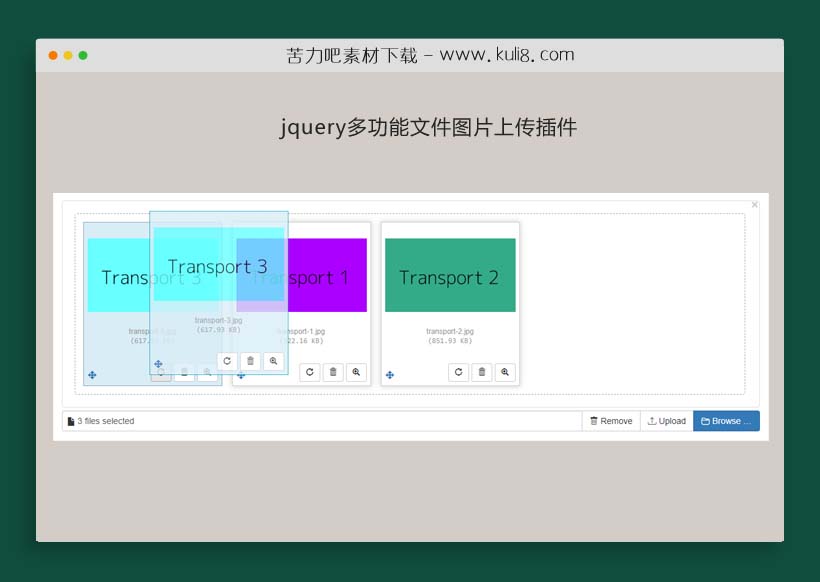Click the trash icon on Transport 2 card
The image size is (820, 582).
tap(481, 372)
